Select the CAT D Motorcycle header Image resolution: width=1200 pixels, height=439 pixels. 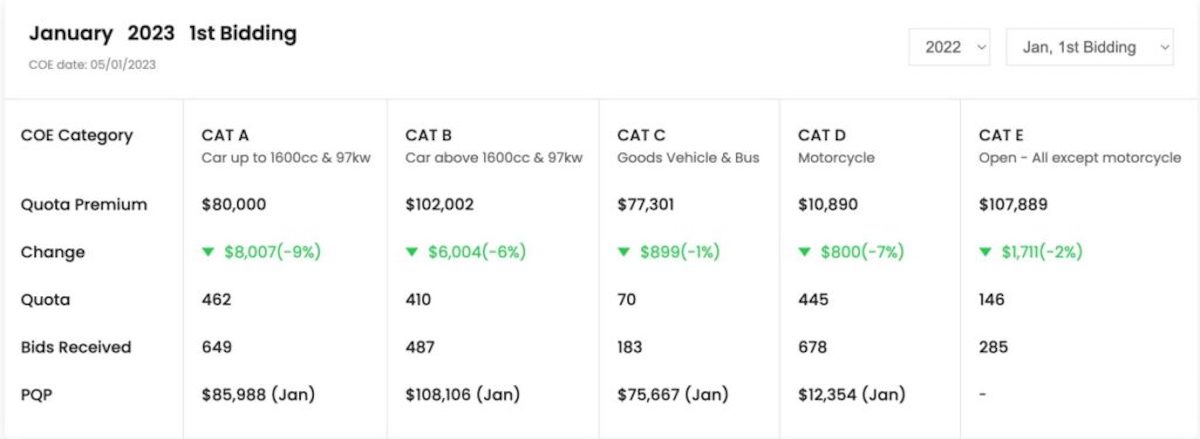[836, 146]
